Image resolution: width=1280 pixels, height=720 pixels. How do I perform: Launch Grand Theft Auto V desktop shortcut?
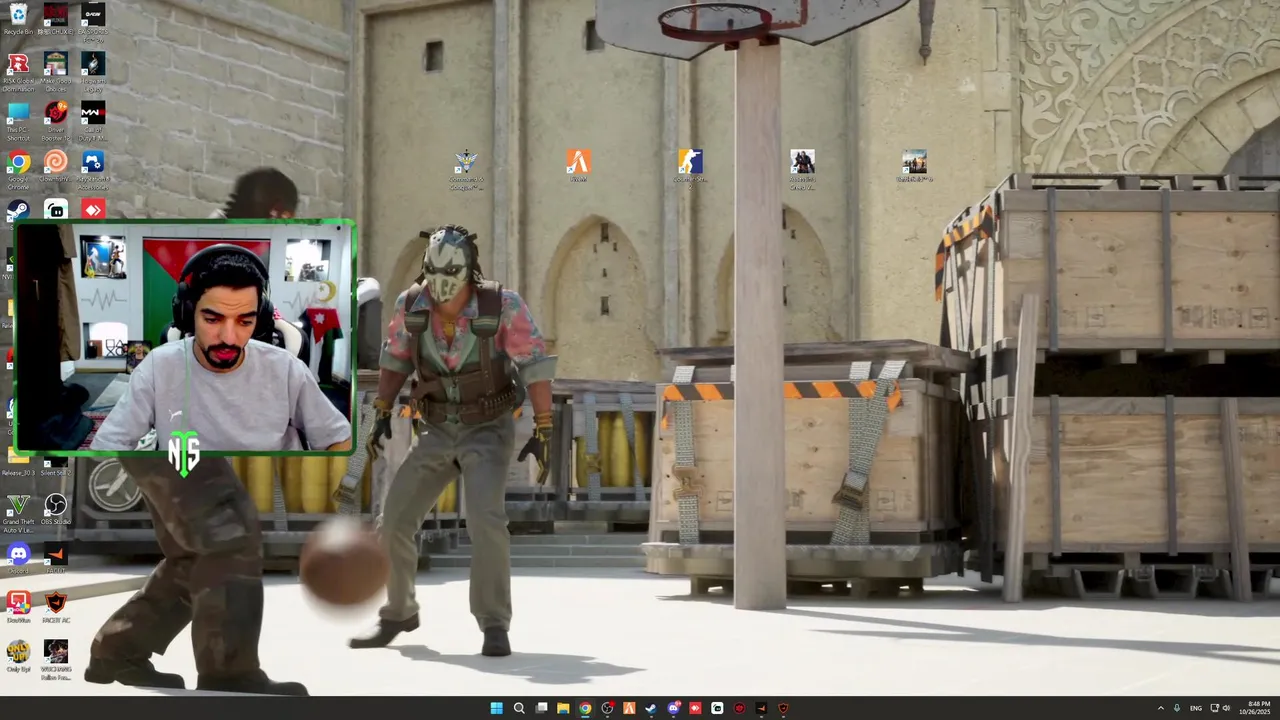coord(18,511)
